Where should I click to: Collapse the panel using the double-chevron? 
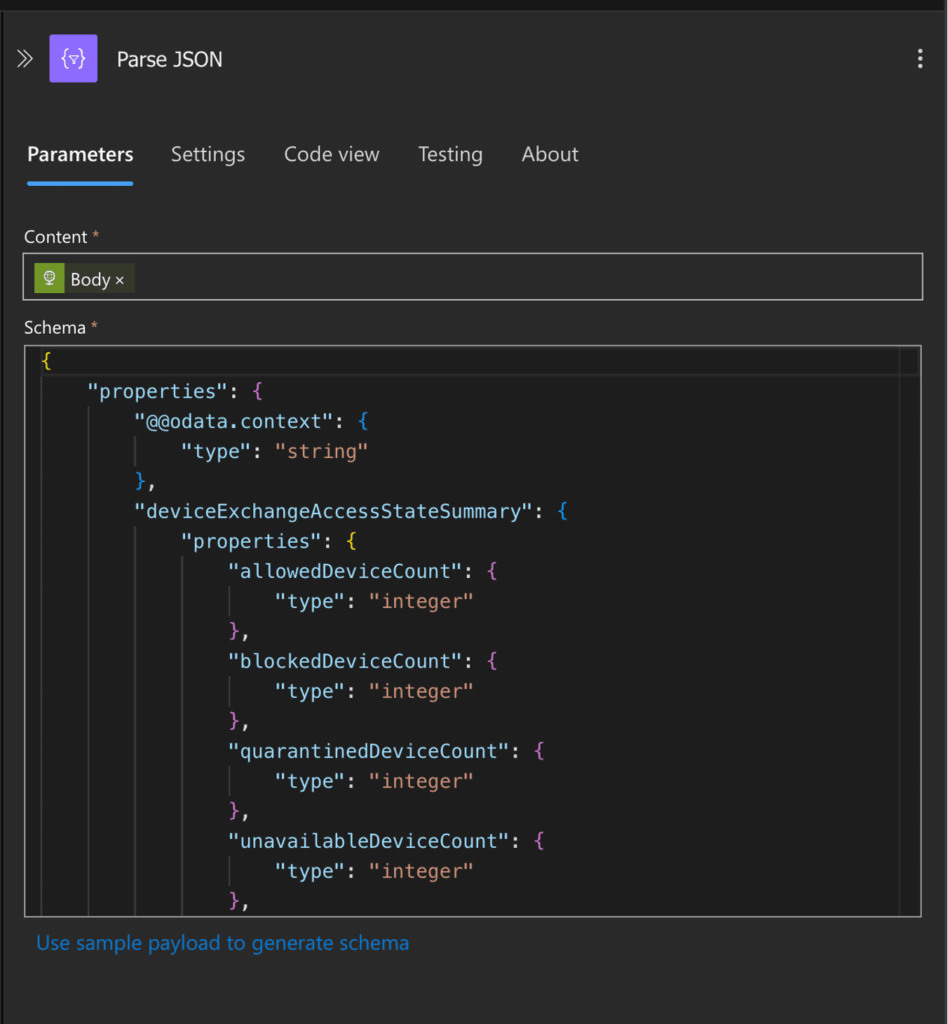tap(24, 58)
